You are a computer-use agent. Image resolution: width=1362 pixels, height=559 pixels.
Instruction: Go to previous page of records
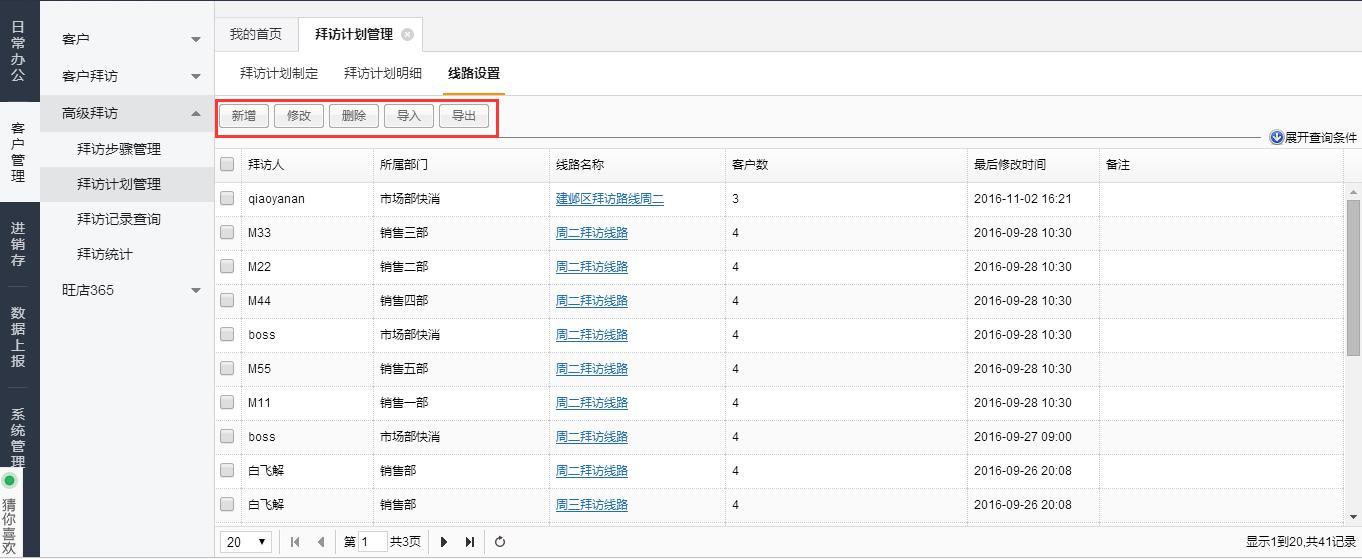click(x=320, y=542)
